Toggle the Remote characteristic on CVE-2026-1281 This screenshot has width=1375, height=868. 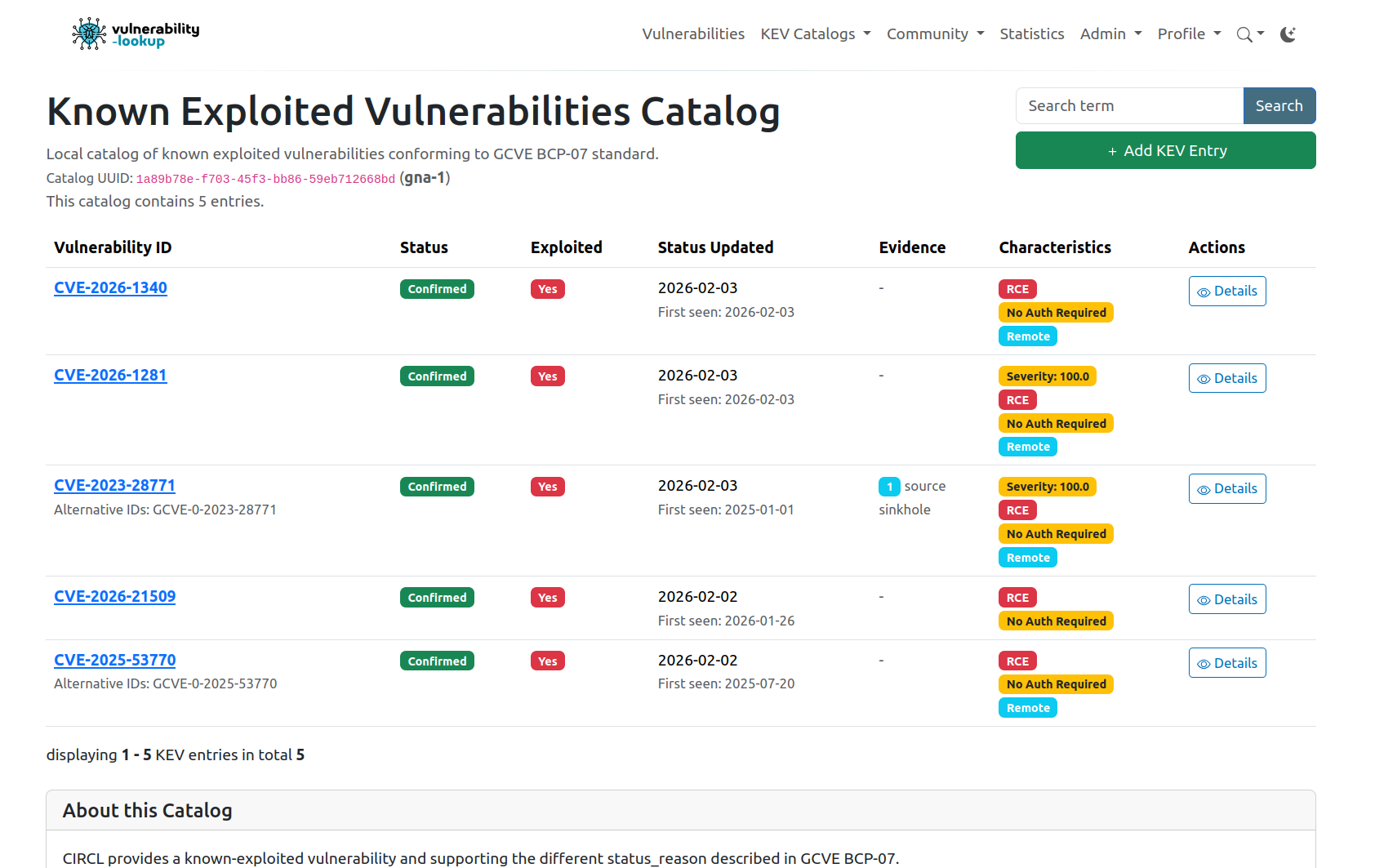[x=1027, y=447]
